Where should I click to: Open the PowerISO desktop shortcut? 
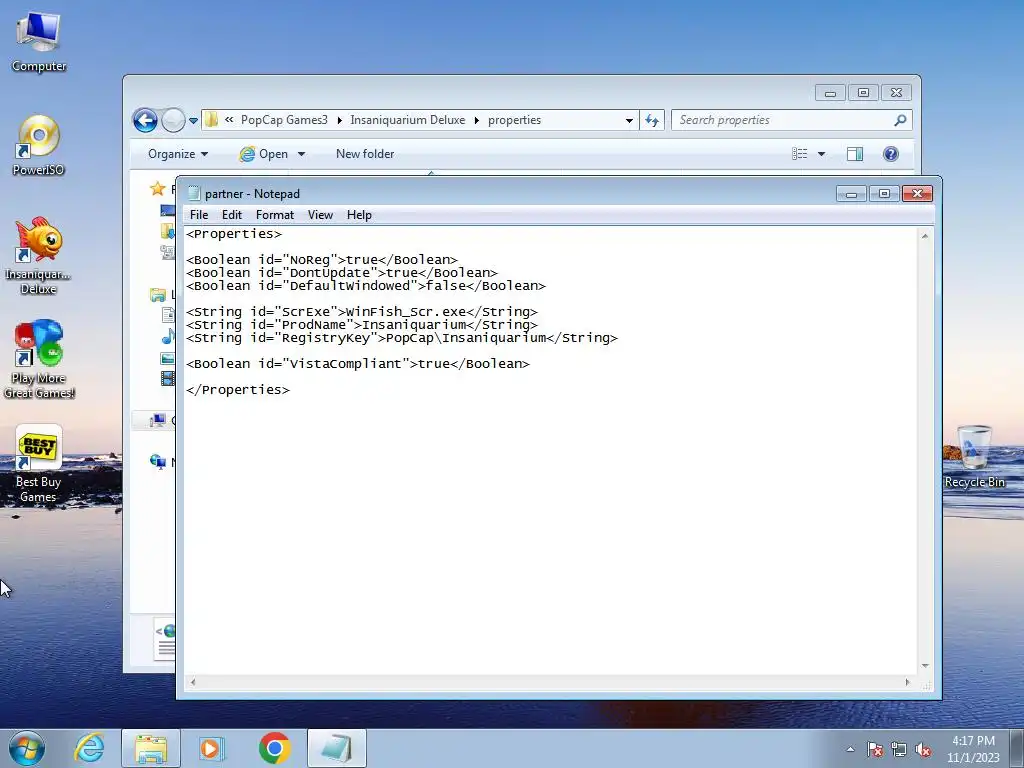tap(39, 145)
